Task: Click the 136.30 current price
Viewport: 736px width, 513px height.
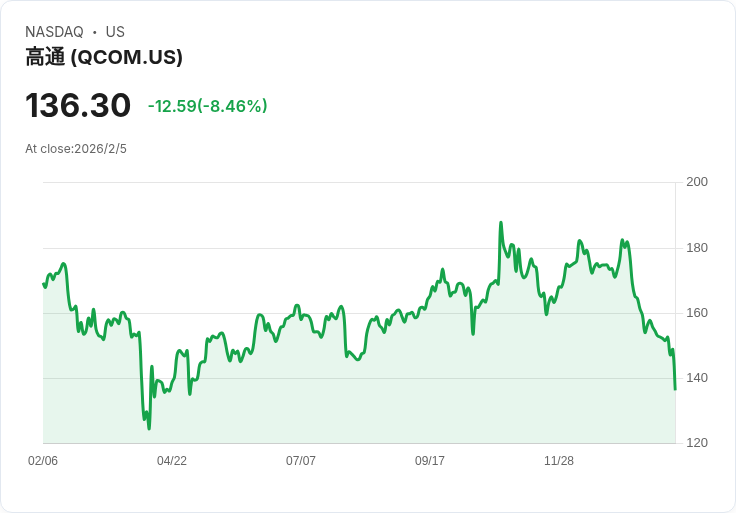Action: [78, 105]
